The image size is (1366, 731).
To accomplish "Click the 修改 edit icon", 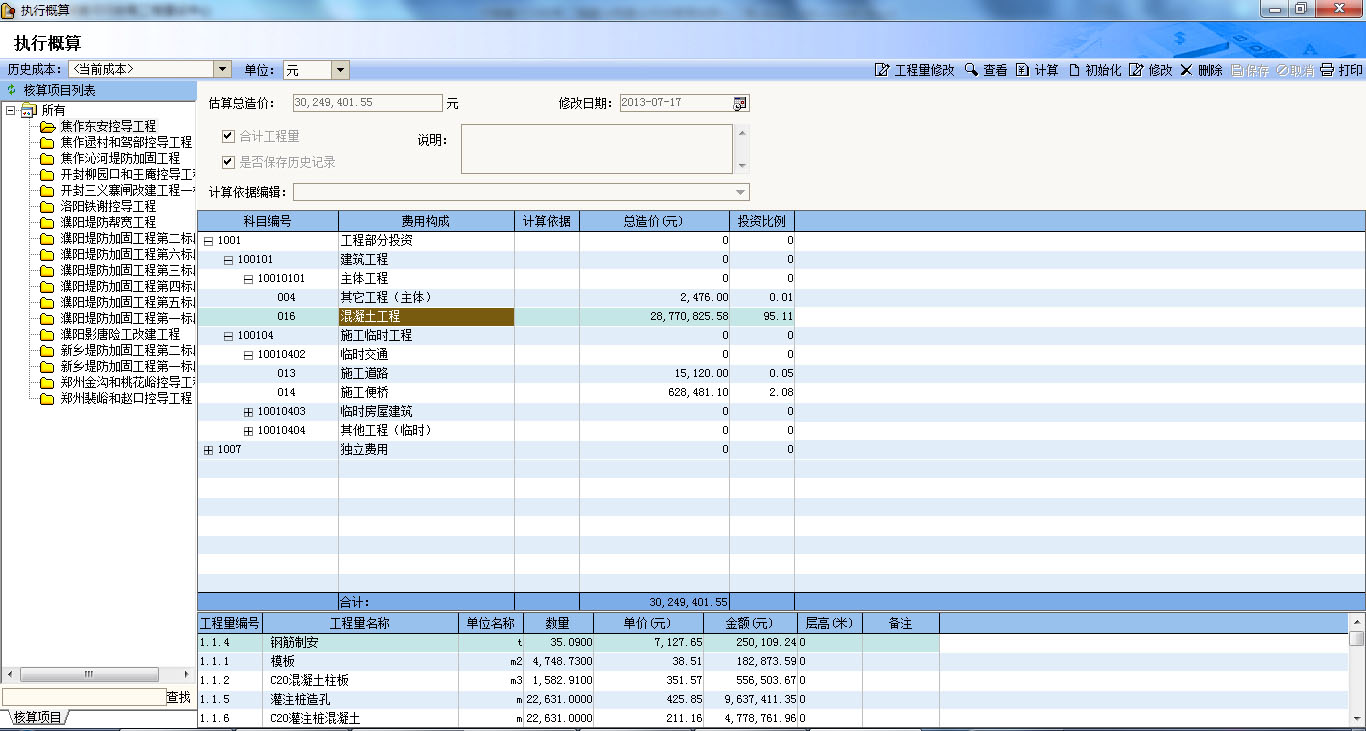I will pyautogui.click(x=1136, y=70).
